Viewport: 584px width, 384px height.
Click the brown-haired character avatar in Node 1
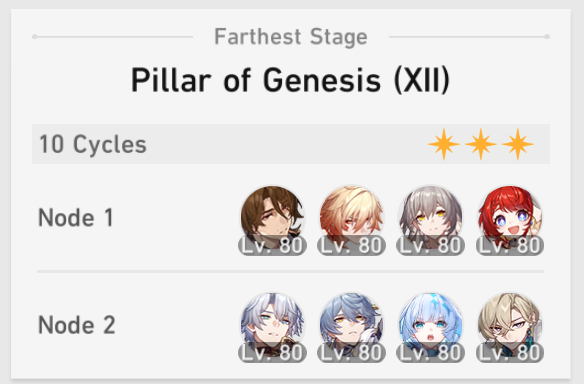tap(273, 218)
